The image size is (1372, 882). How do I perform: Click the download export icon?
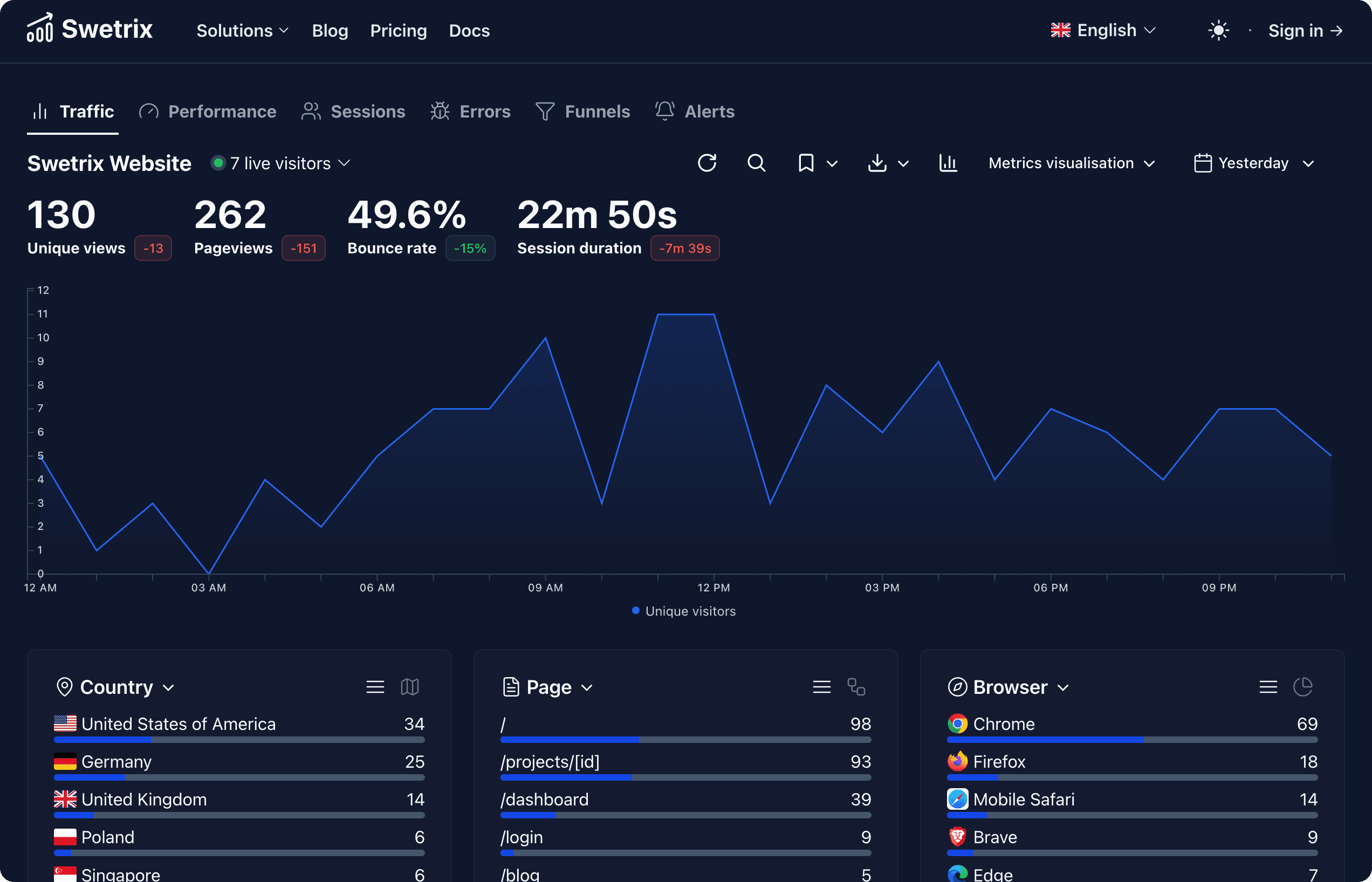(x=877, y=163)
